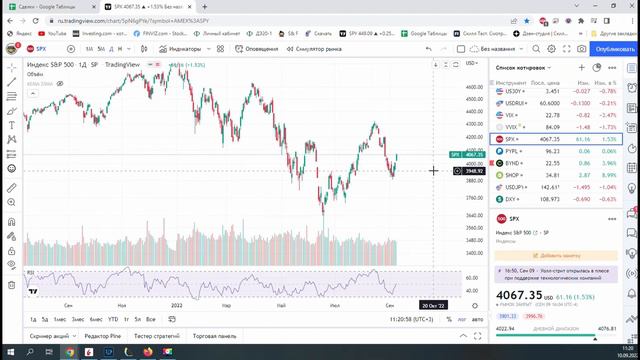The width and height of the screenshot is (640, 360).
Task: Set date range to Все
Action: tap(151, 320)
